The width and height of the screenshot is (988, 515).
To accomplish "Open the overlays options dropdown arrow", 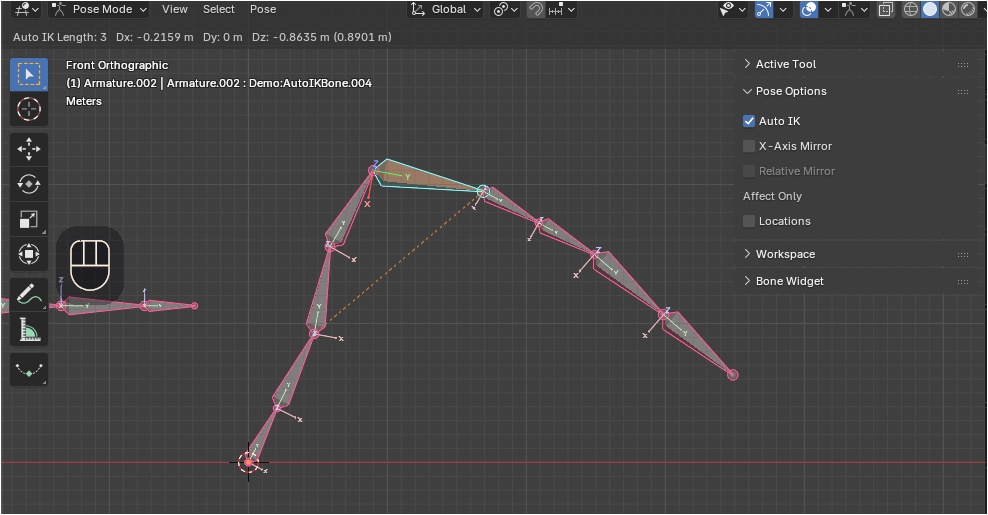I will point(828,9).
